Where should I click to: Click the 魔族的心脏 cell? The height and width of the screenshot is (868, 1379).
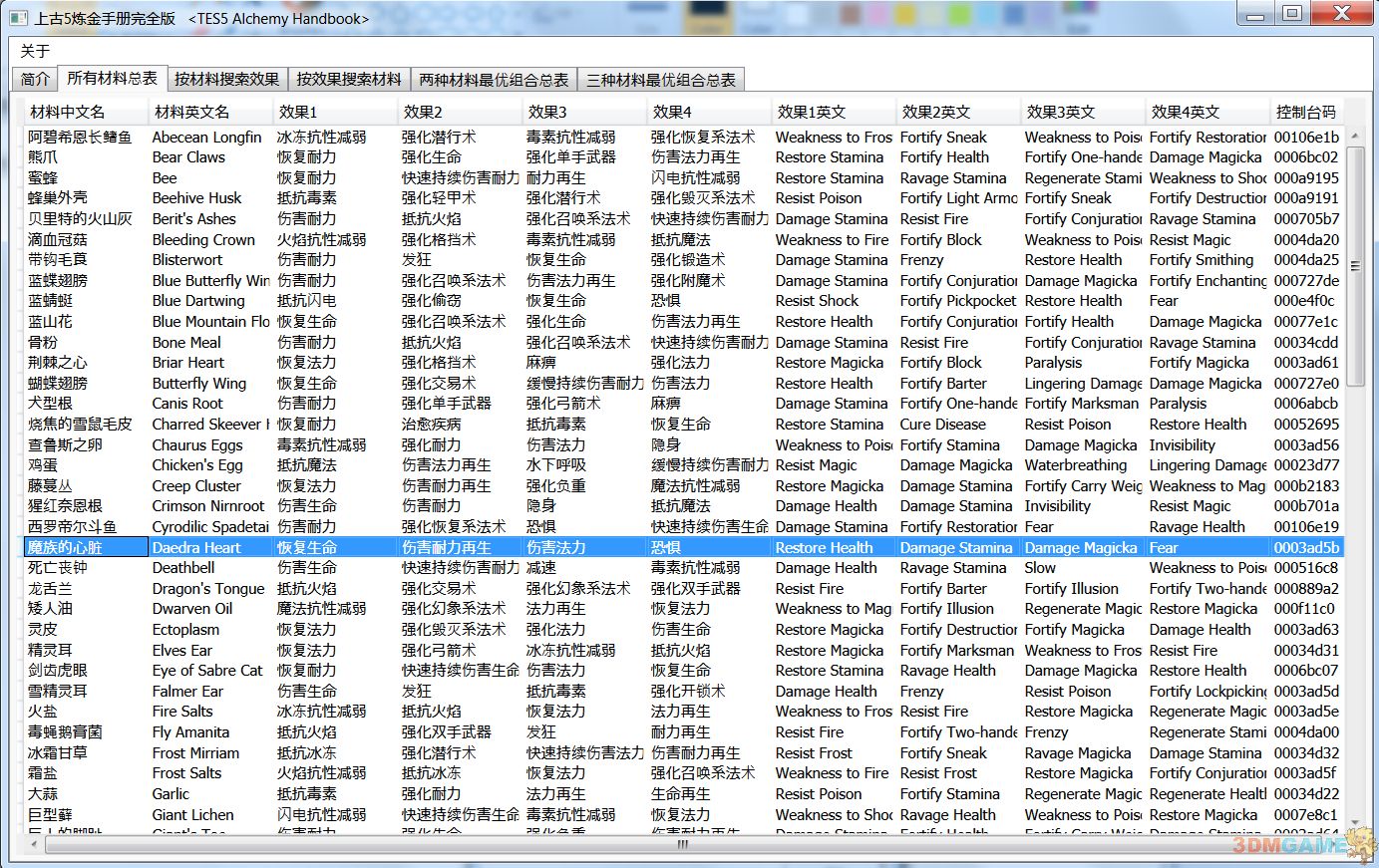85,548
